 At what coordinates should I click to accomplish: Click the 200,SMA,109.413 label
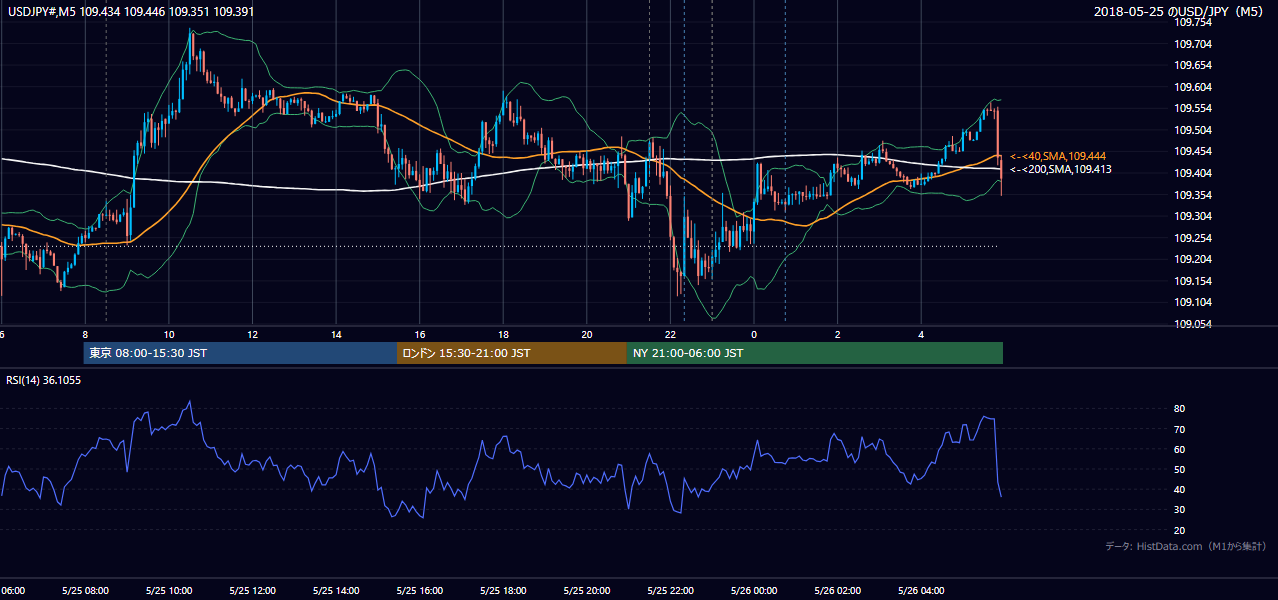1061,170
